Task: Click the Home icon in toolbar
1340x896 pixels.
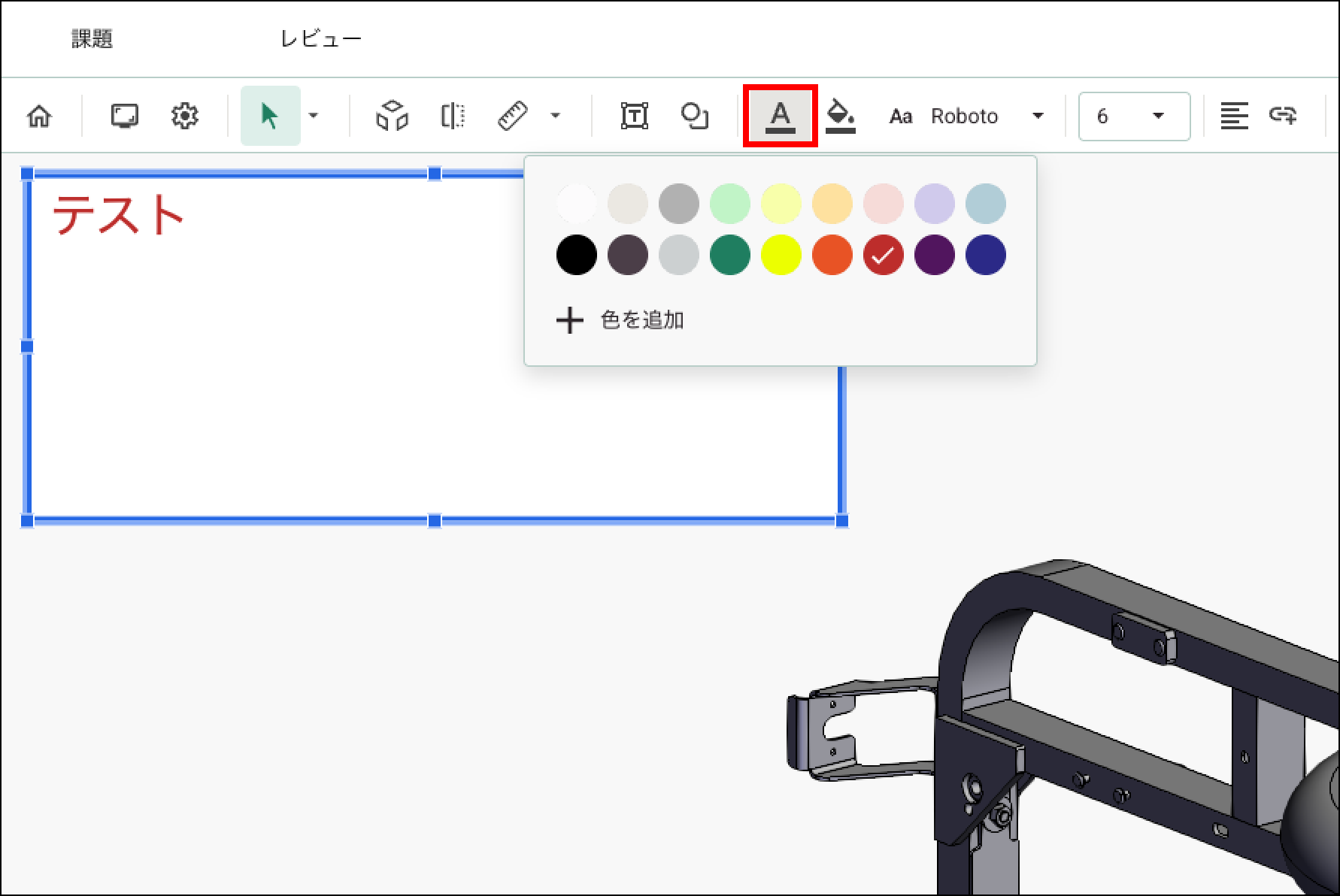Action: (39, 117)
